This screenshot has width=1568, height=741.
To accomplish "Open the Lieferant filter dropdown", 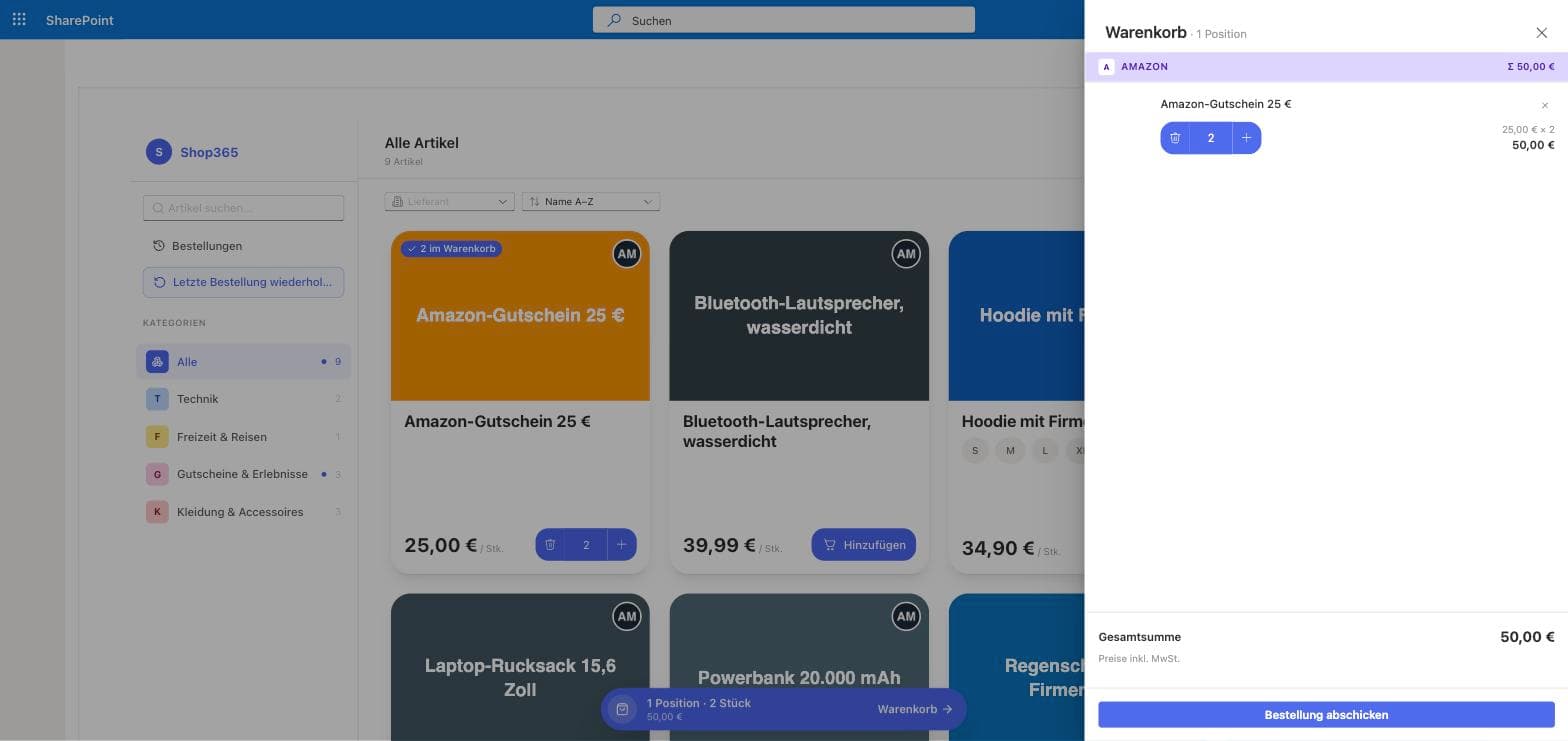I will pyautogui.click(x=449, y=202).
